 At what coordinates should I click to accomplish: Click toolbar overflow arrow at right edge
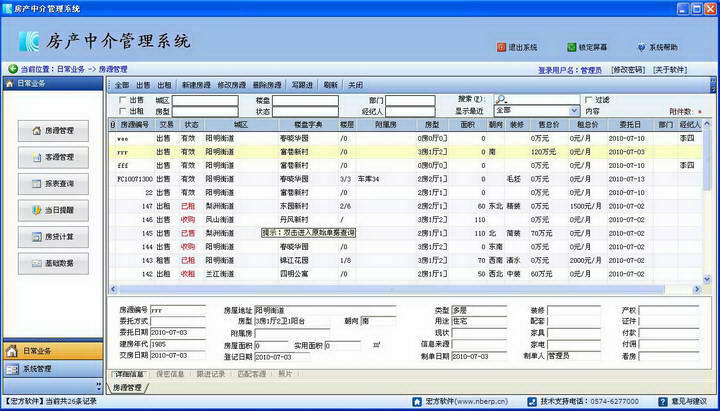(x=713, y=84)
